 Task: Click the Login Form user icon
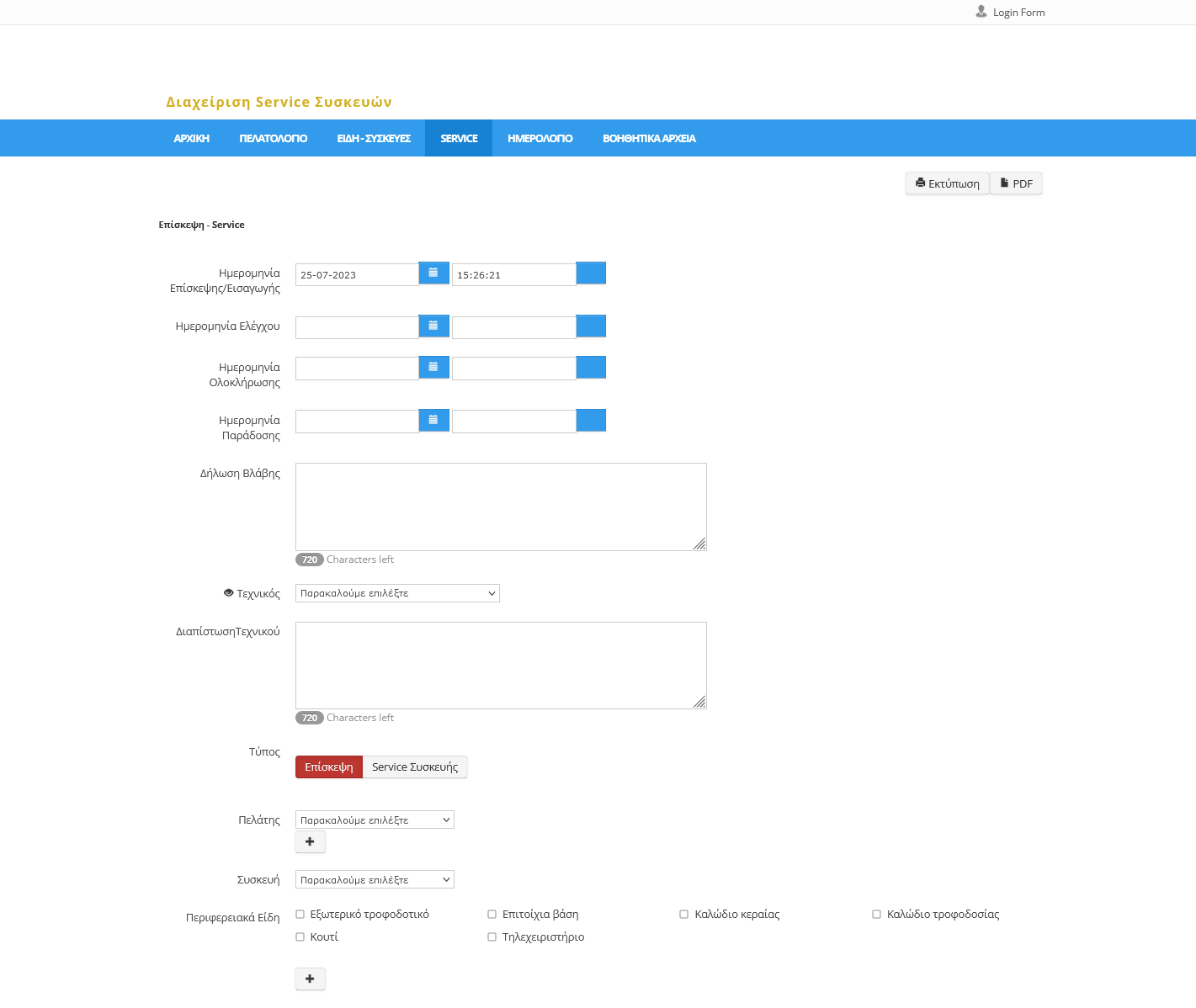[x=981, y=12]
